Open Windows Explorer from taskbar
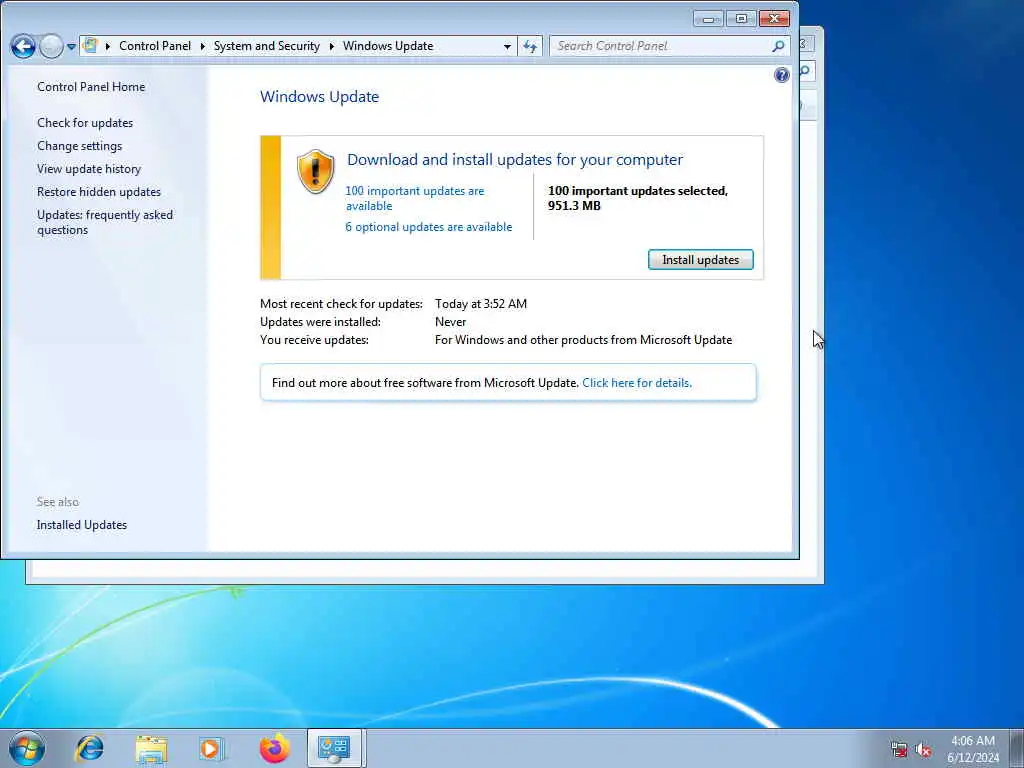 click(x=152, y=749)
